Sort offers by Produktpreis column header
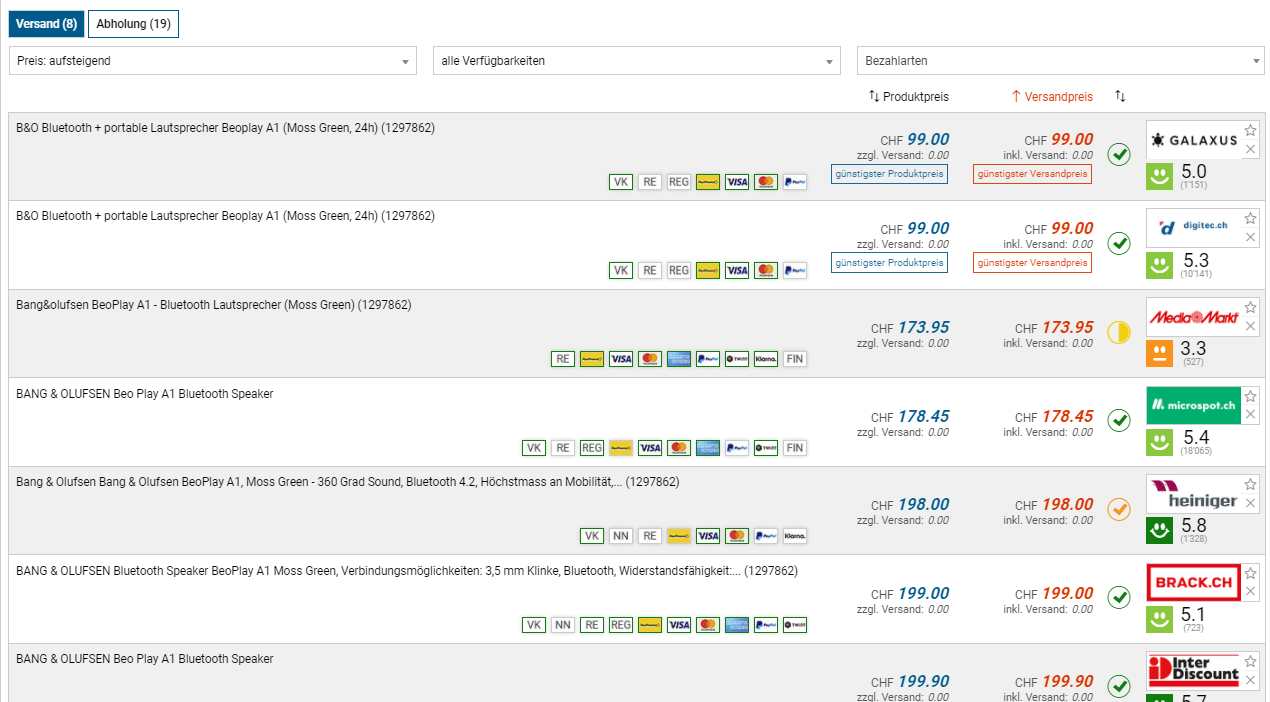The image size is (1270, 702). pos(908,97)
